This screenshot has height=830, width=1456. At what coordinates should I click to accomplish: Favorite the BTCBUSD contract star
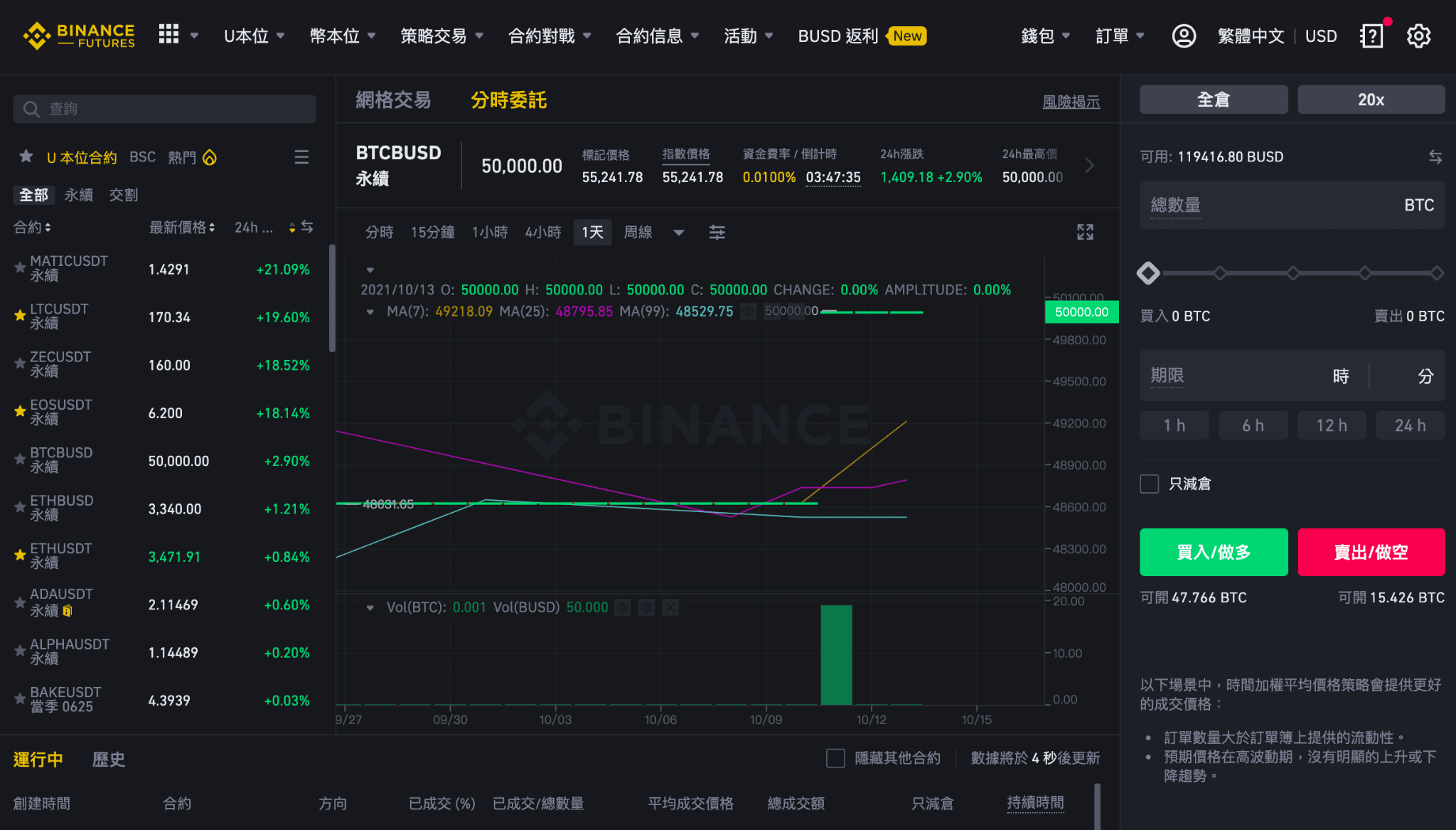point(20,459)
